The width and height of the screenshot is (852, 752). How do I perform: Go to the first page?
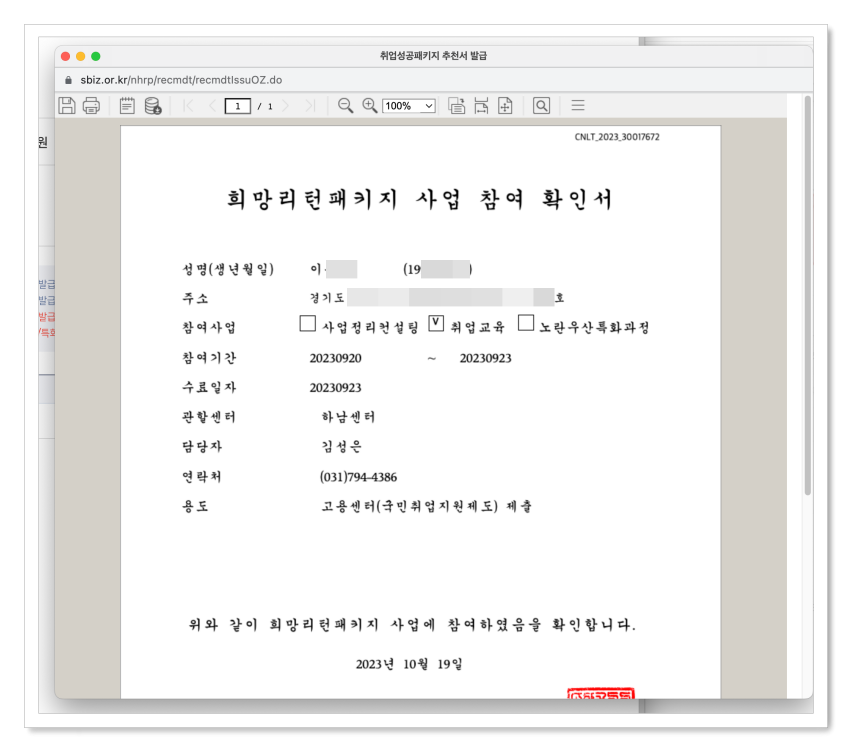click(x=190, y=105)
